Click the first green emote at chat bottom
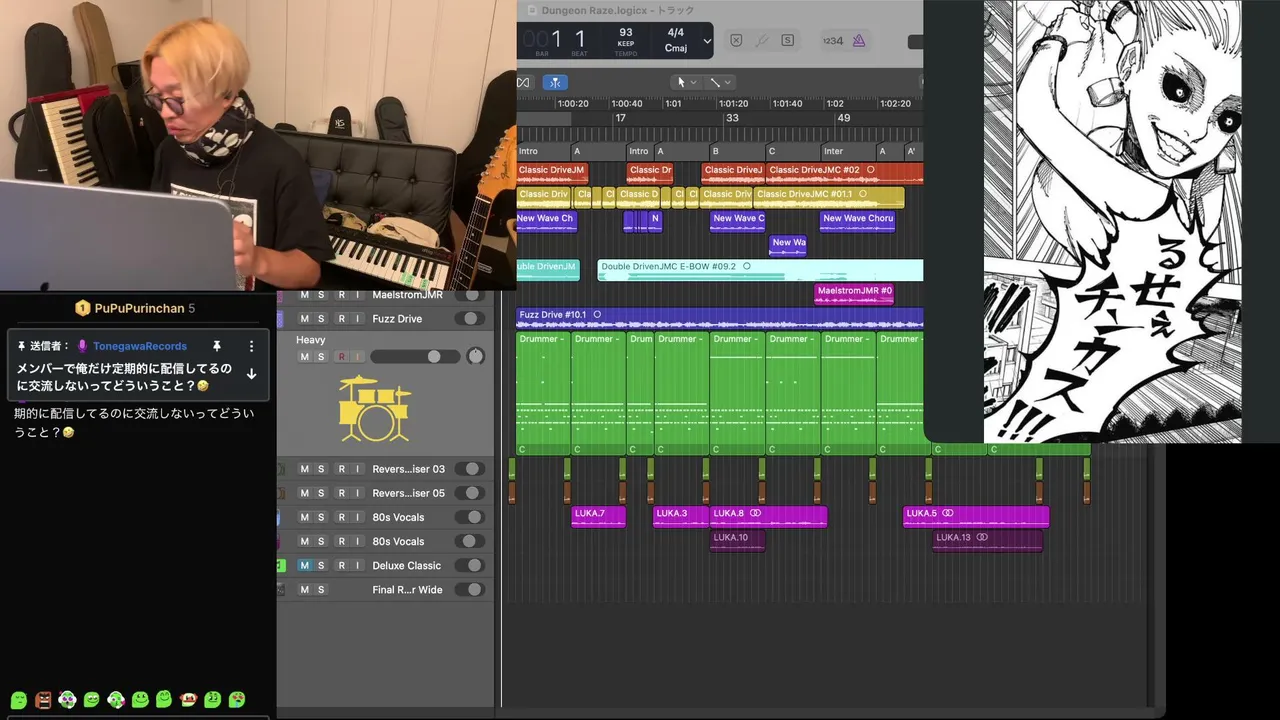 (x=18, y=699)
